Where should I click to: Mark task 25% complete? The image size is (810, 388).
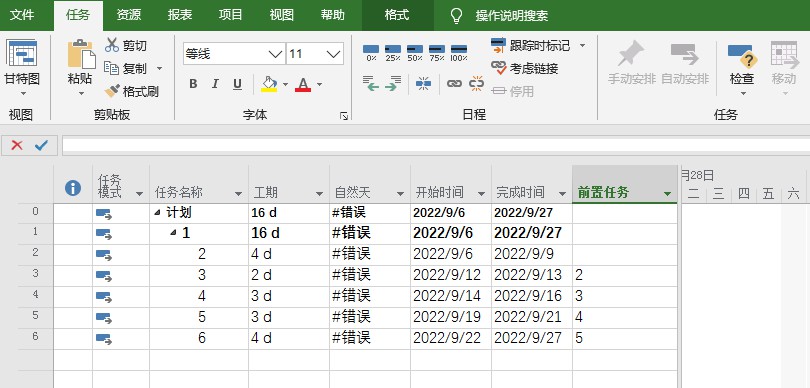(393, 53)
